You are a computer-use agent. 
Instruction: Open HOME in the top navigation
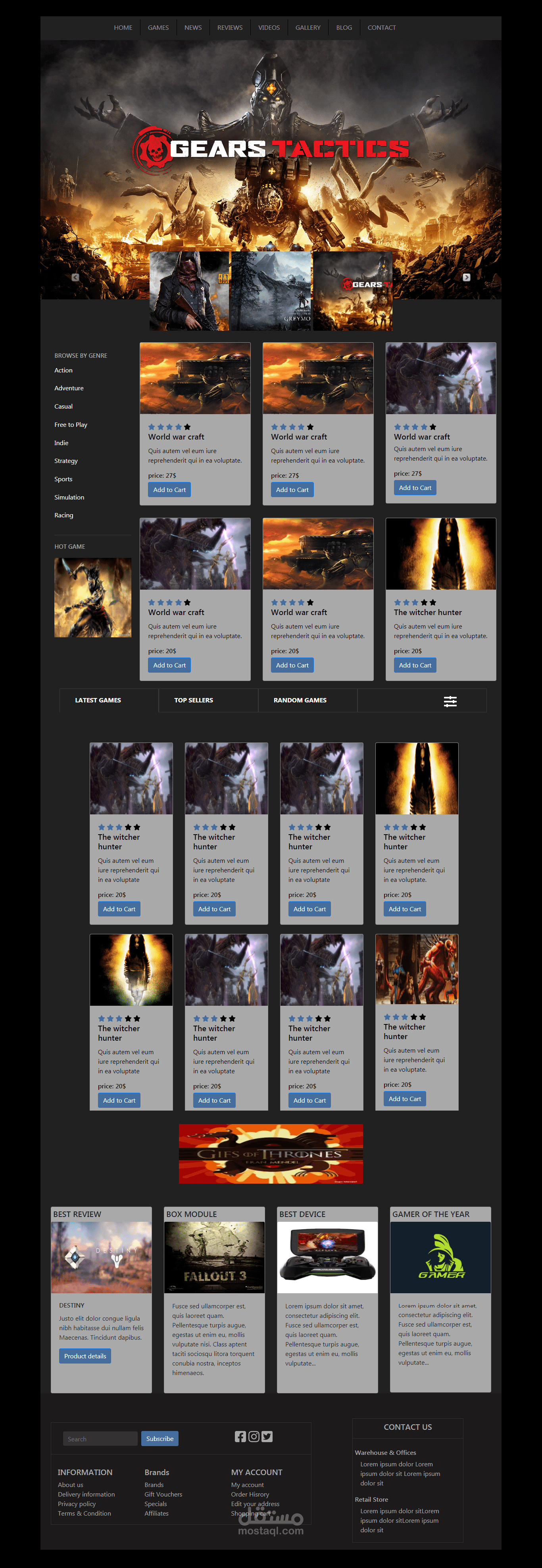pos(123,27)
